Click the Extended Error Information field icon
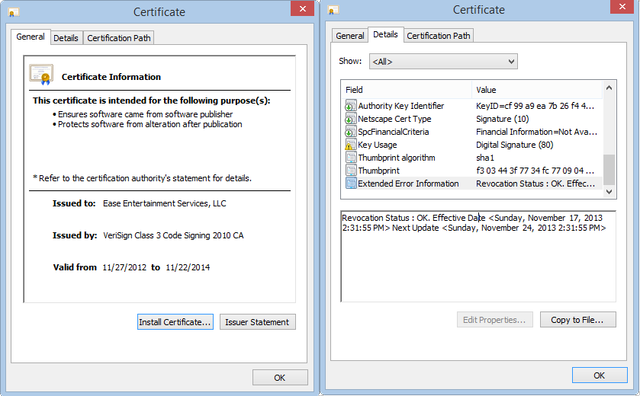This screenshot has width=640, height=396. (x=350, y=184)
